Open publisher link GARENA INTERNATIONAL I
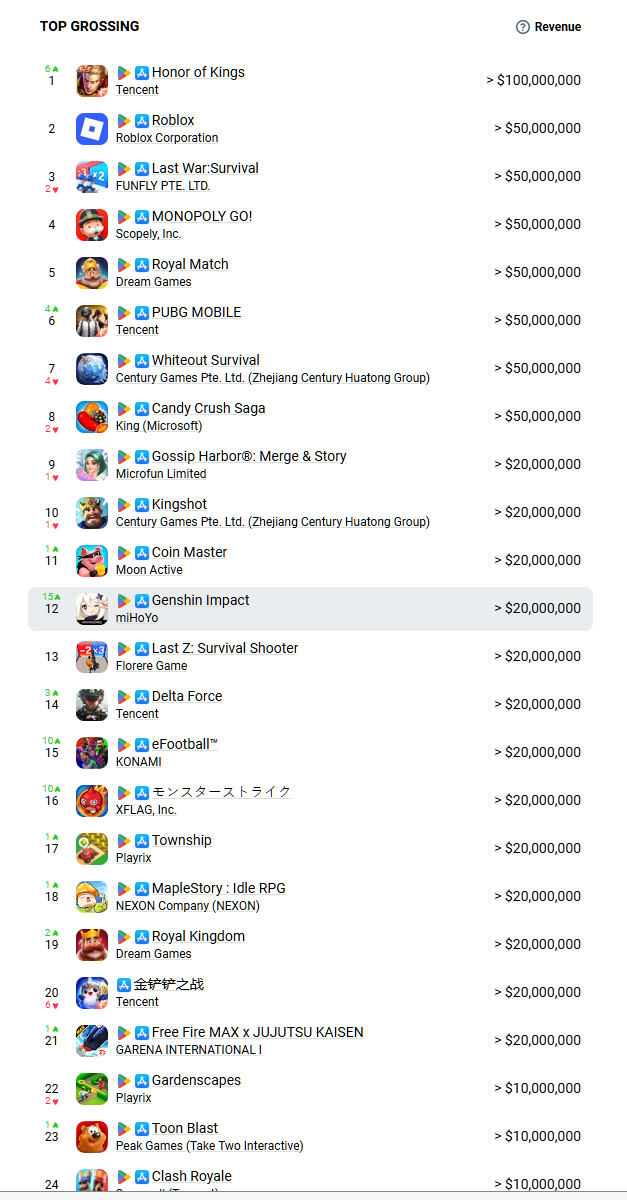This screenshot has height=1200, width=627. point(189,1050)
